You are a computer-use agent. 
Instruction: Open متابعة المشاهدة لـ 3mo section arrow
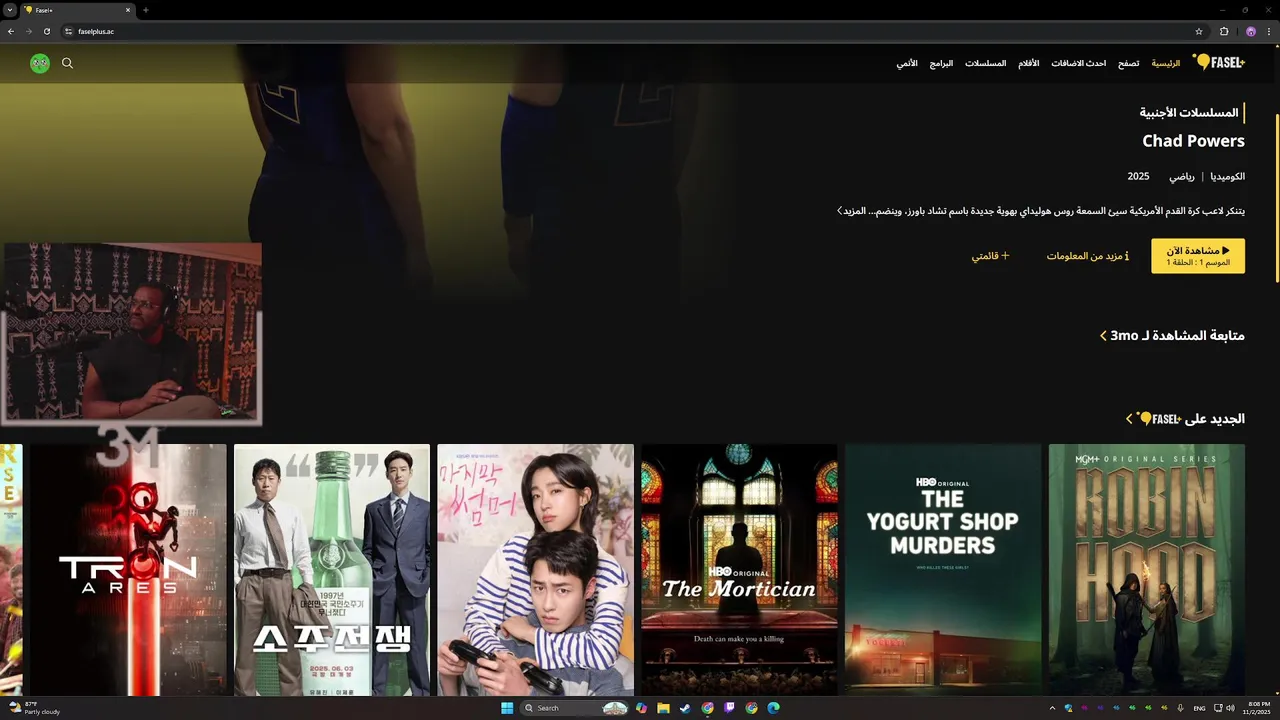point(1103,336)
